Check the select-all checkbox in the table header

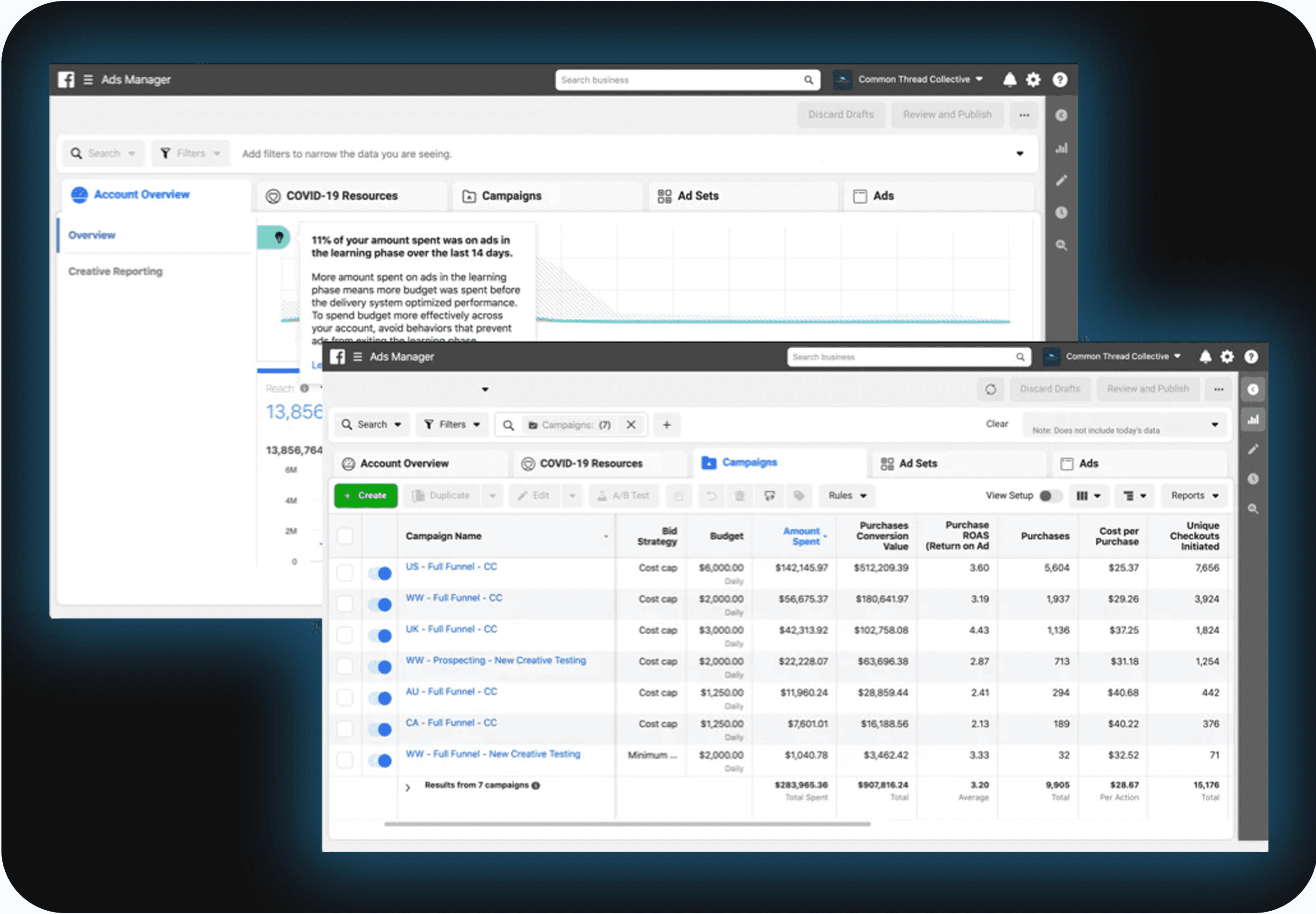pos(345,537)
